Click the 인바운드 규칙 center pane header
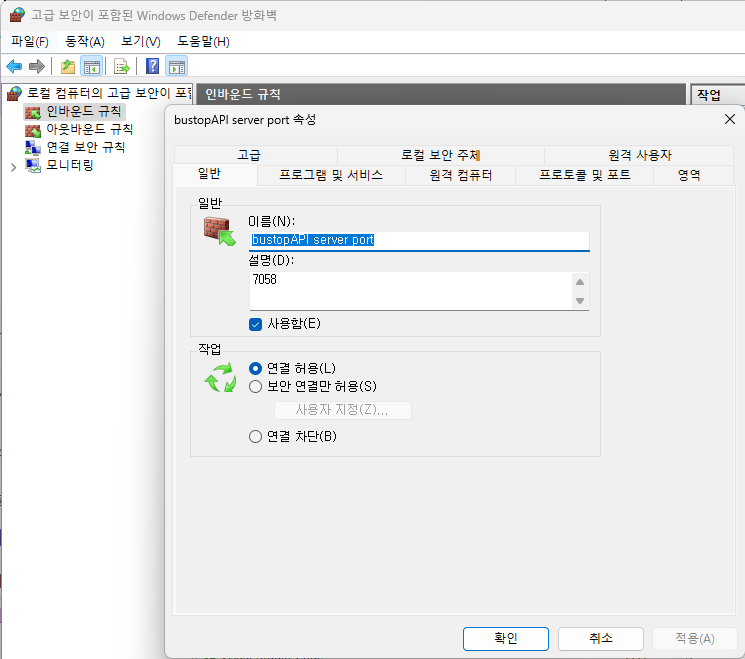This screenshot has height=659, width=745. pyautogui.click(x=440, y=94)
